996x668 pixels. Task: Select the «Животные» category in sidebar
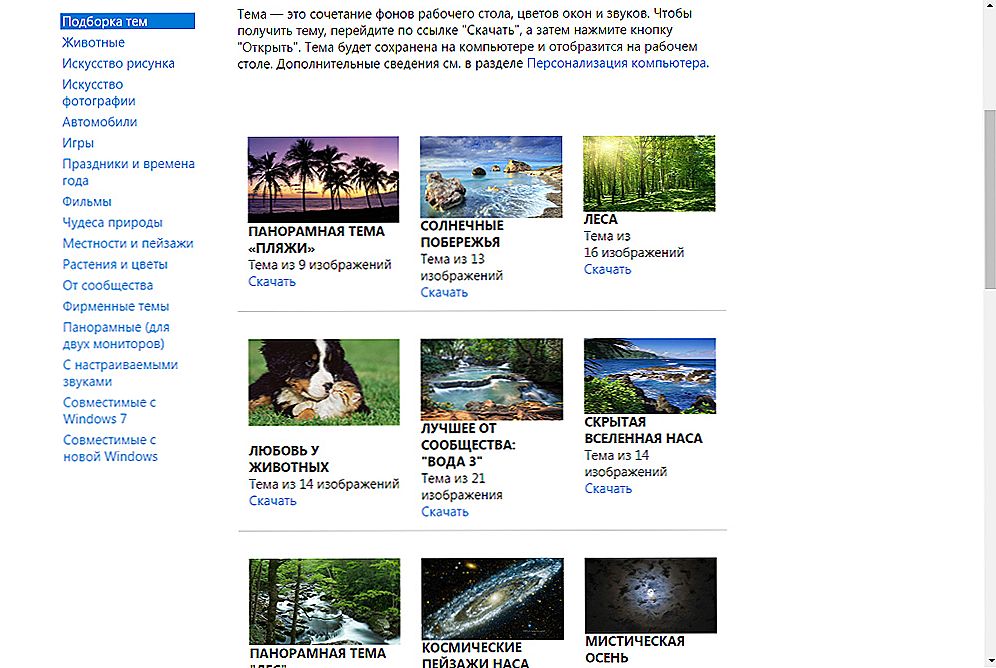[94, 42]
